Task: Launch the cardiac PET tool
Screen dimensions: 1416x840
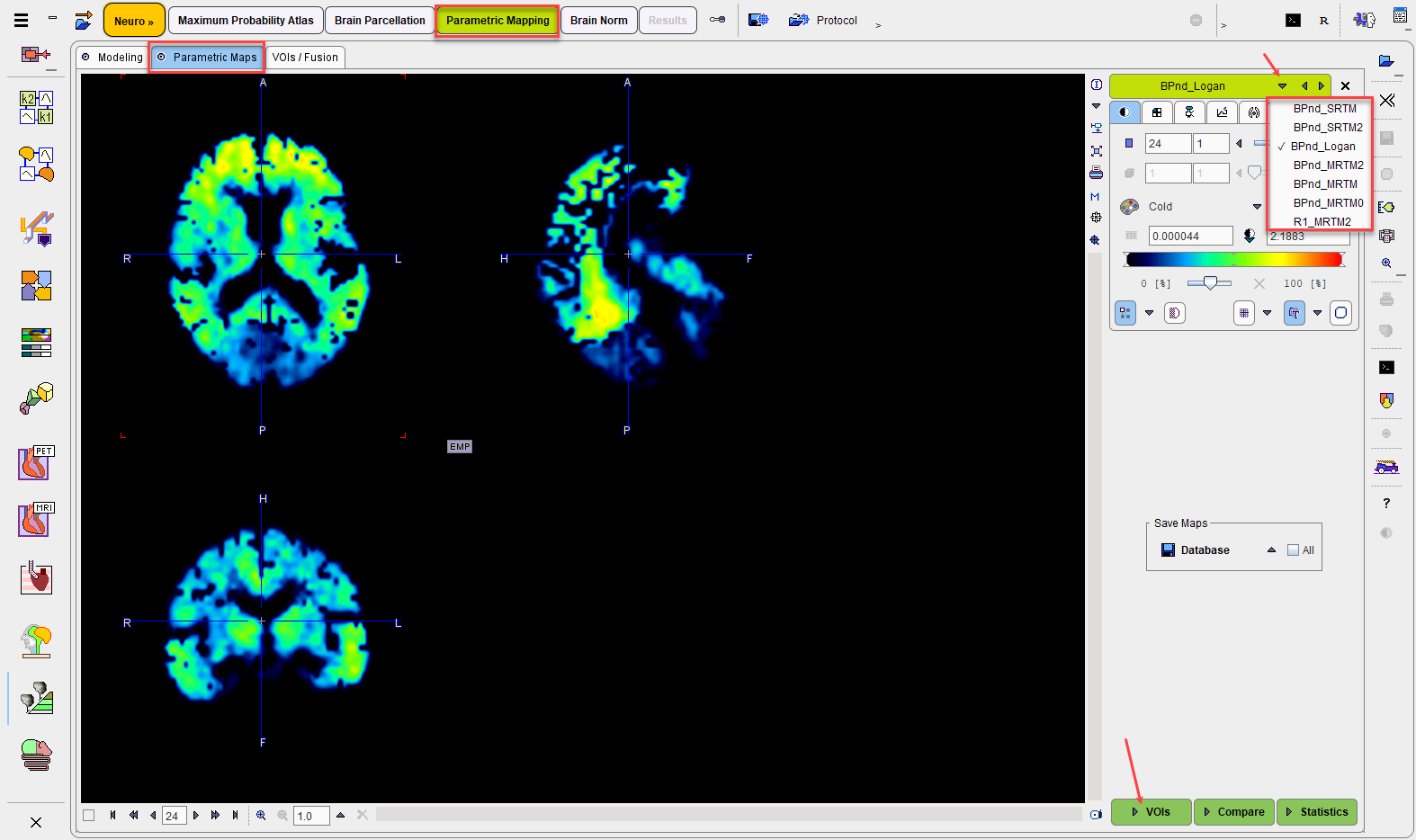Action: [x=36, y=462]
